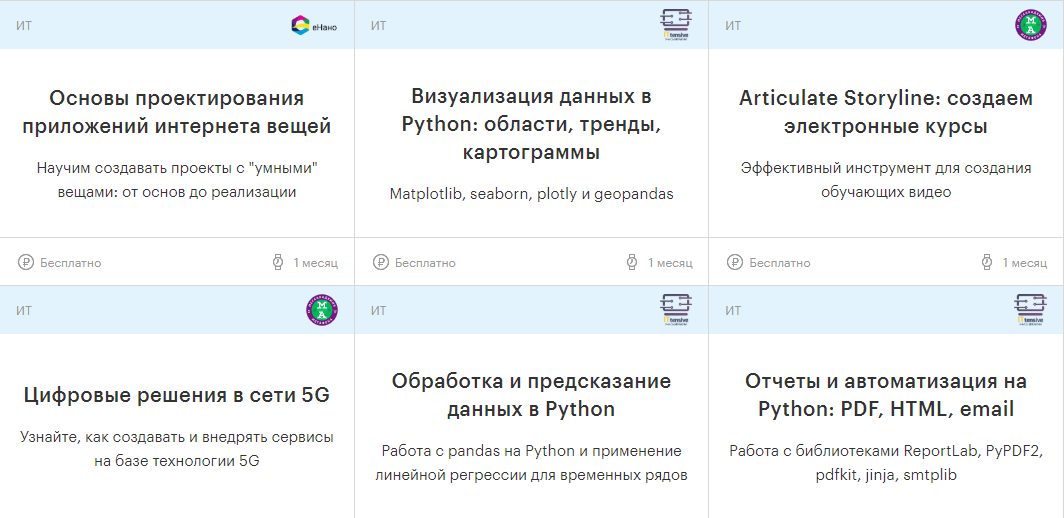The height and width of the screenshot is (518, 1064).
Task: Select the Цифровые решения в сети 5G title
Action: click(x=177, y=395)
